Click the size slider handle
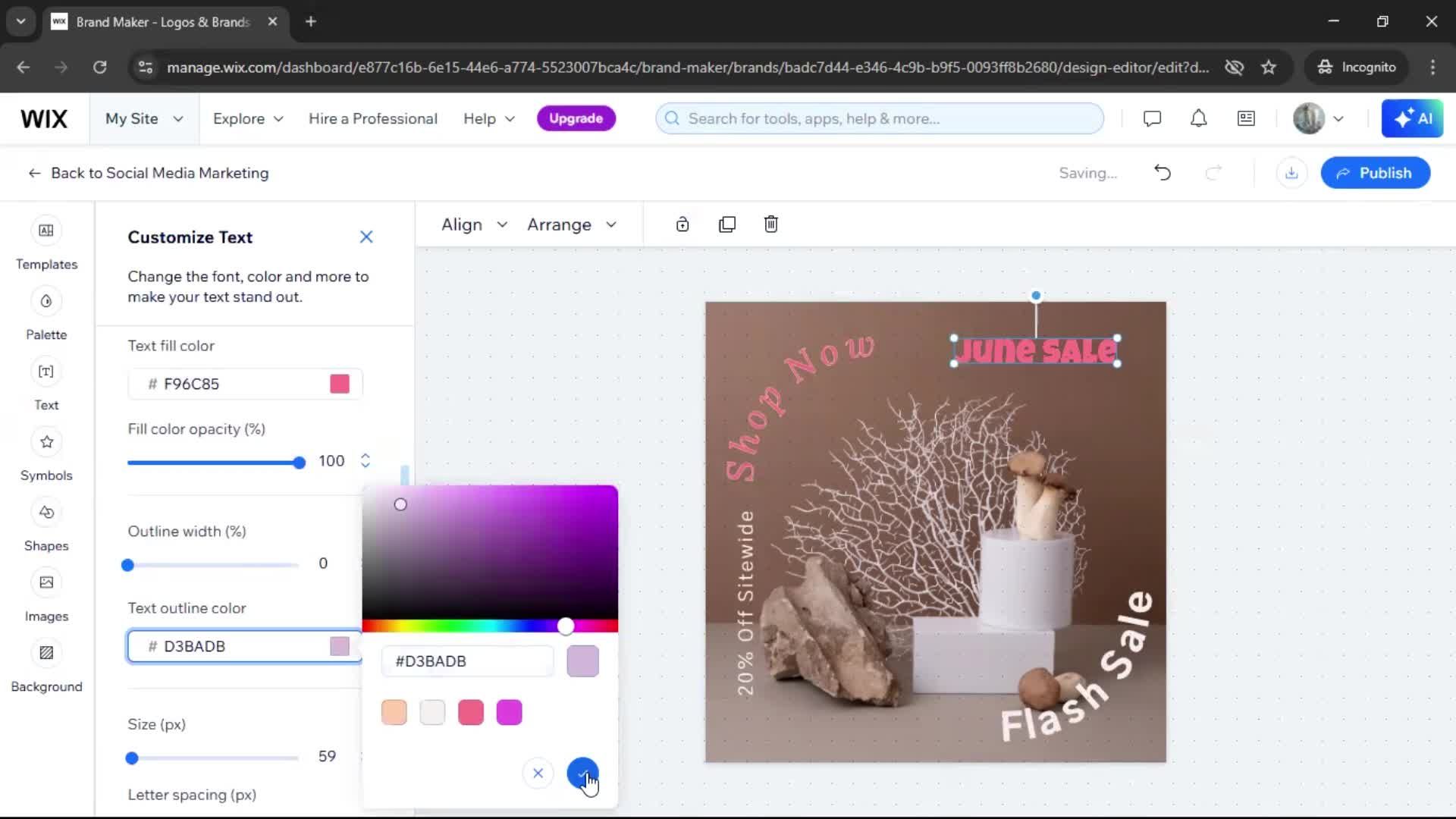This screenshot has height=819, width=1456. click(x=132, y=758)
